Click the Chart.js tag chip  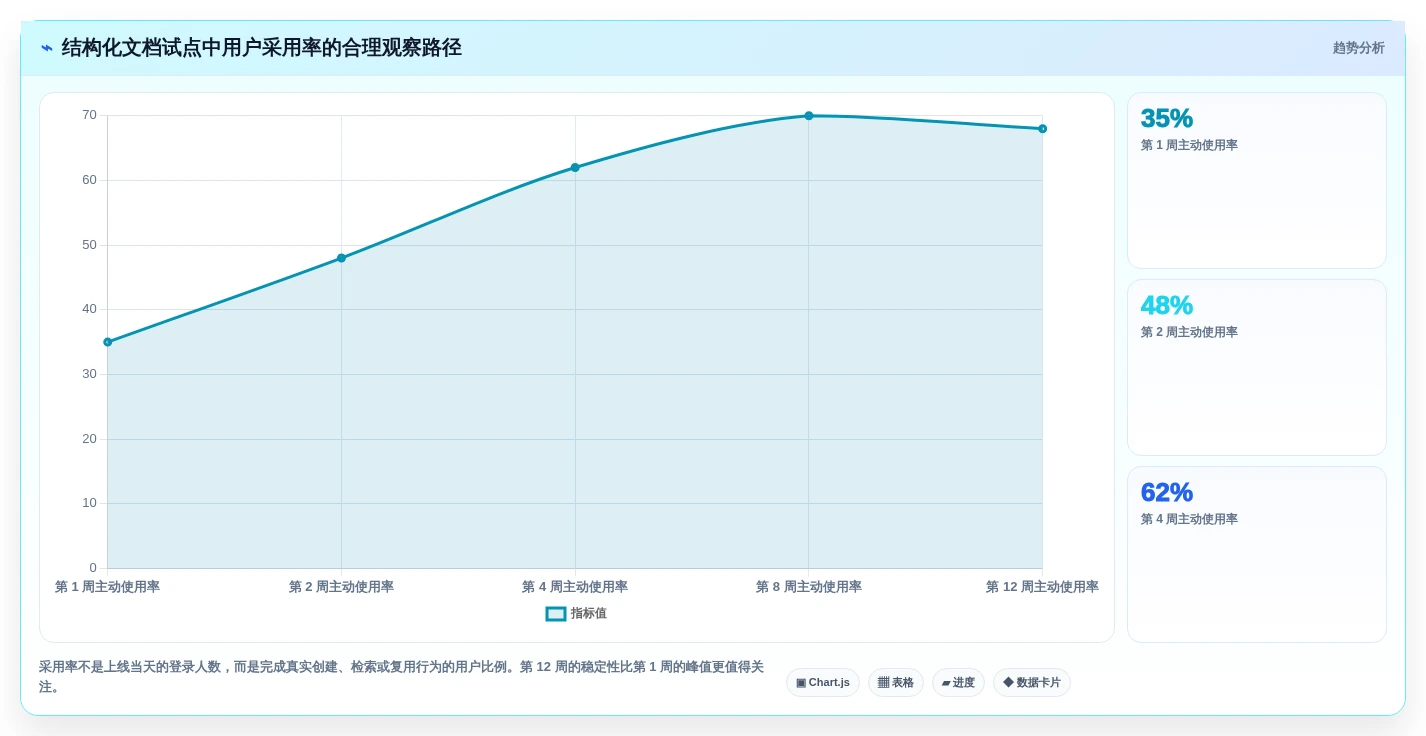point(823,682)
